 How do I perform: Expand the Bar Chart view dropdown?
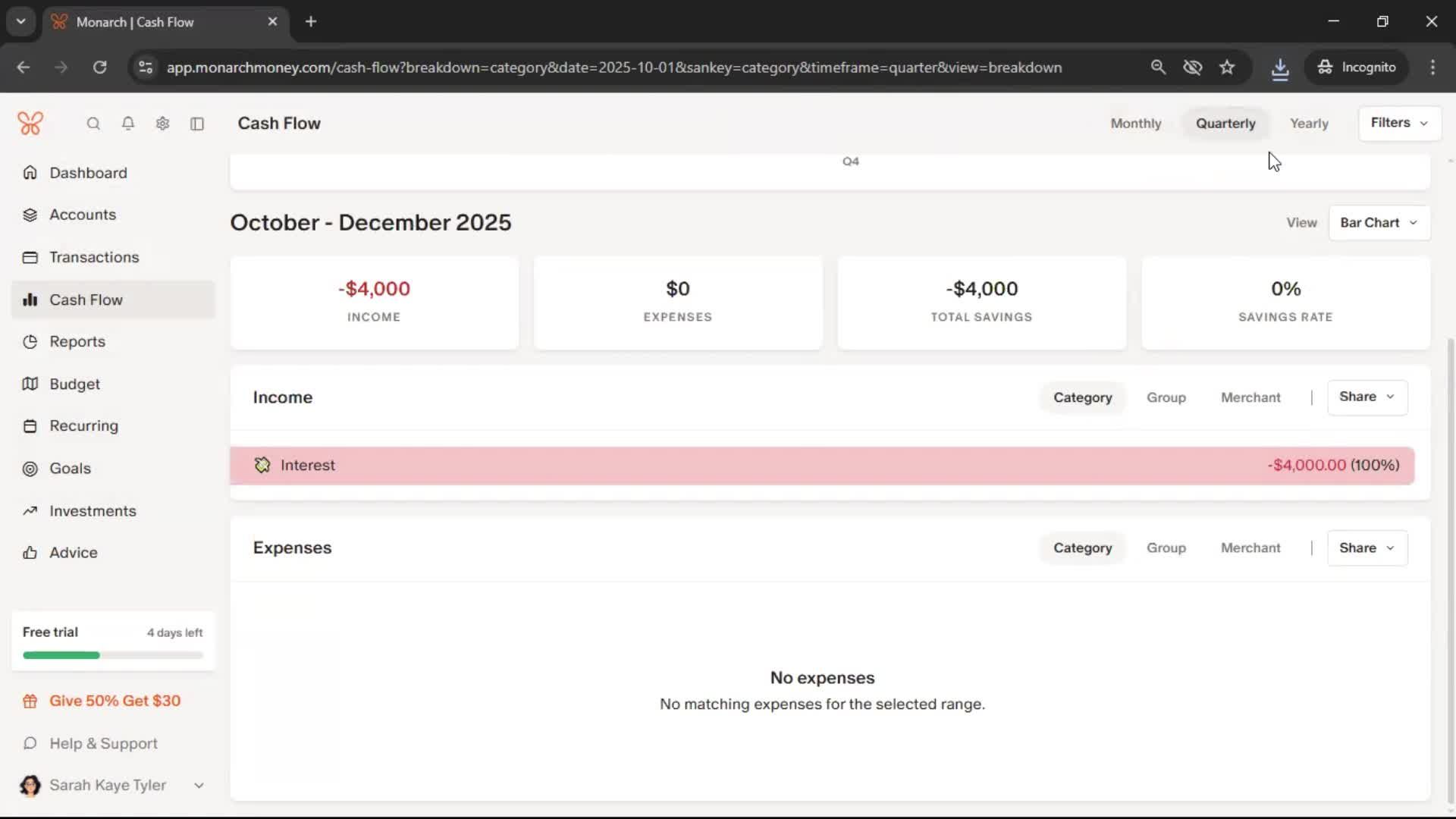tap(1379, 223)
